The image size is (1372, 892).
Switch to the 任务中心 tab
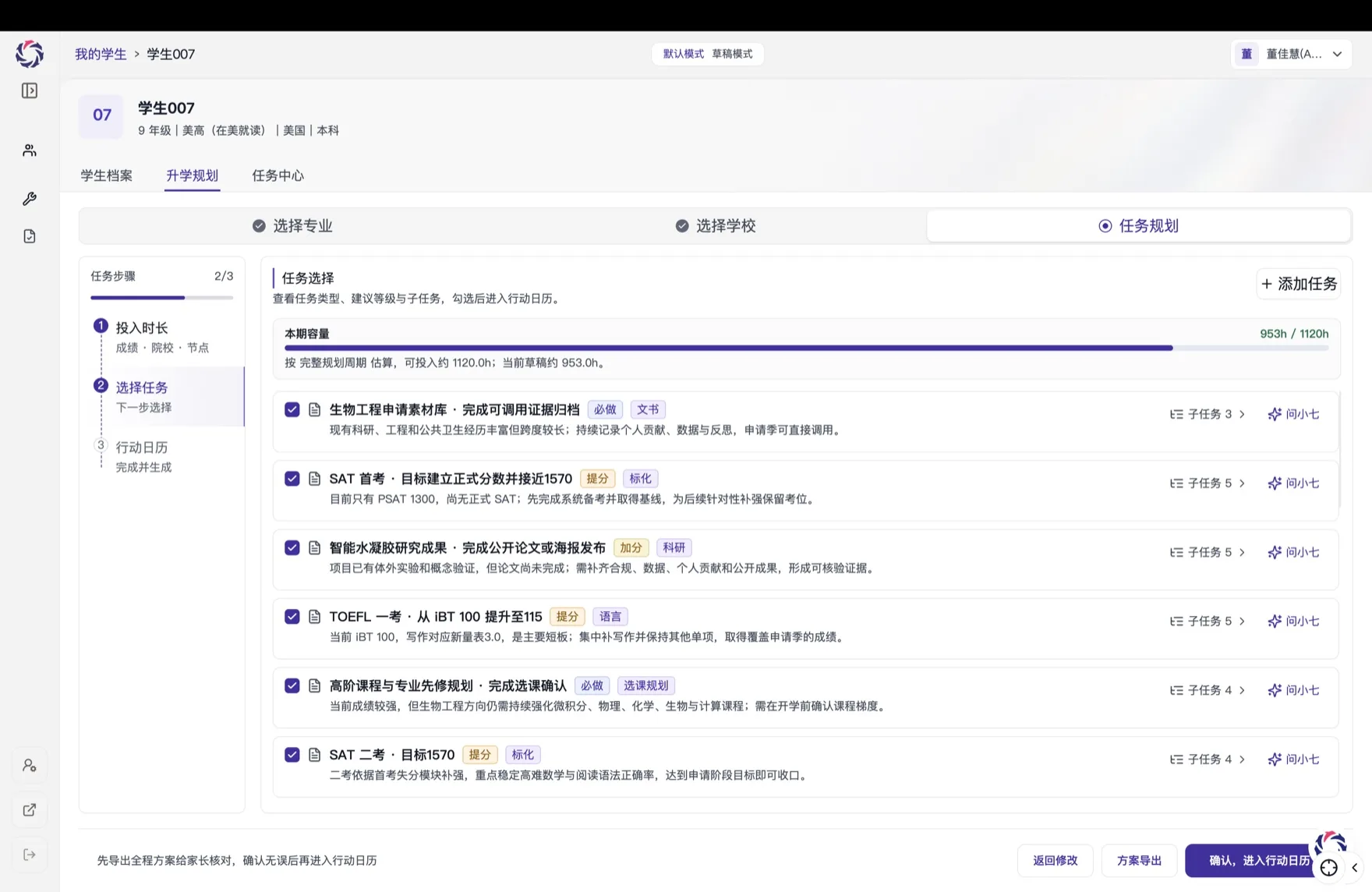(x=278, y=175)
